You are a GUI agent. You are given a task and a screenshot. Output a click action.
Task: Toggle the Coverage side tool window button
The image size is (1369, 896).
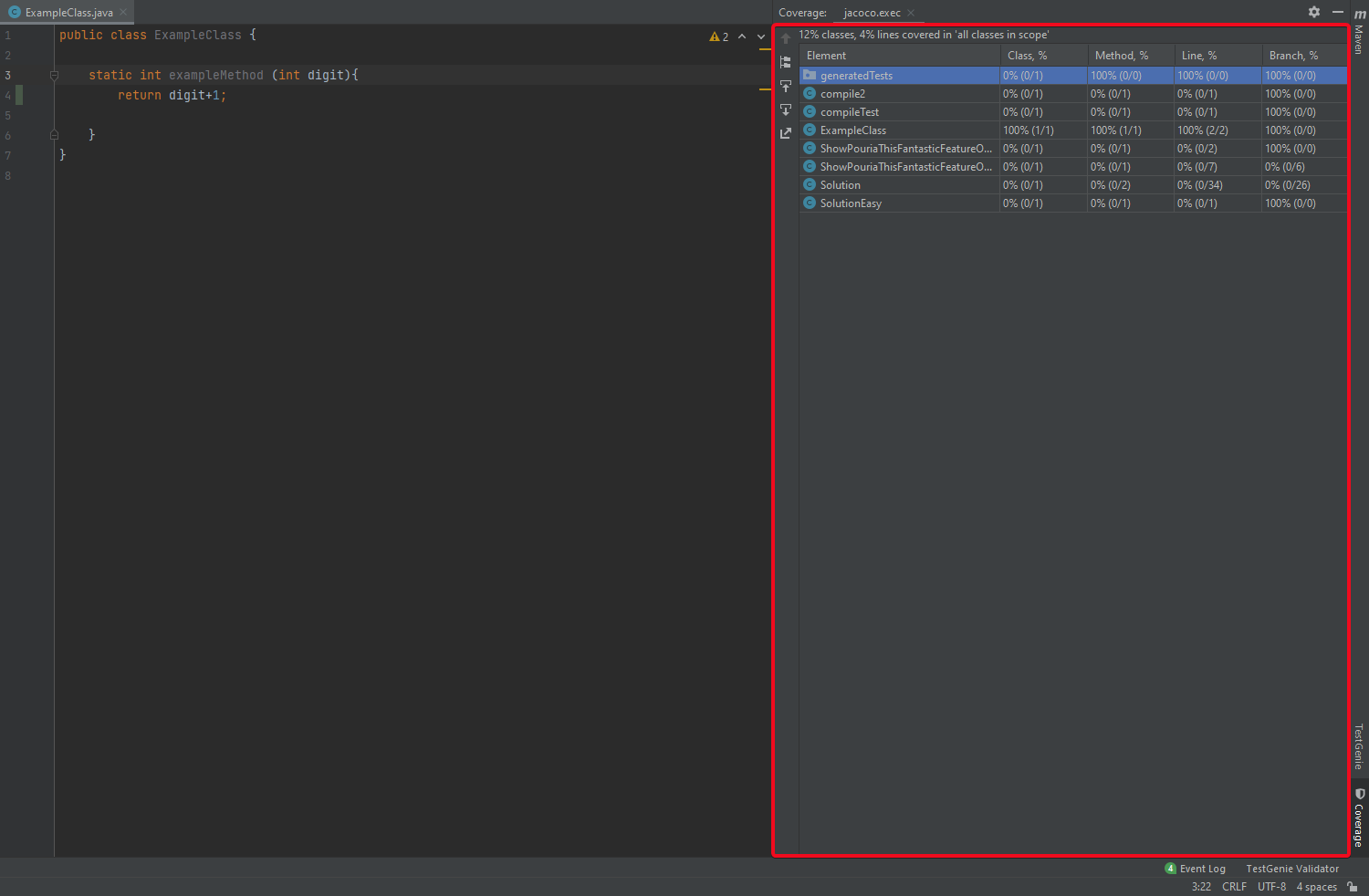tap(1359, 818)
